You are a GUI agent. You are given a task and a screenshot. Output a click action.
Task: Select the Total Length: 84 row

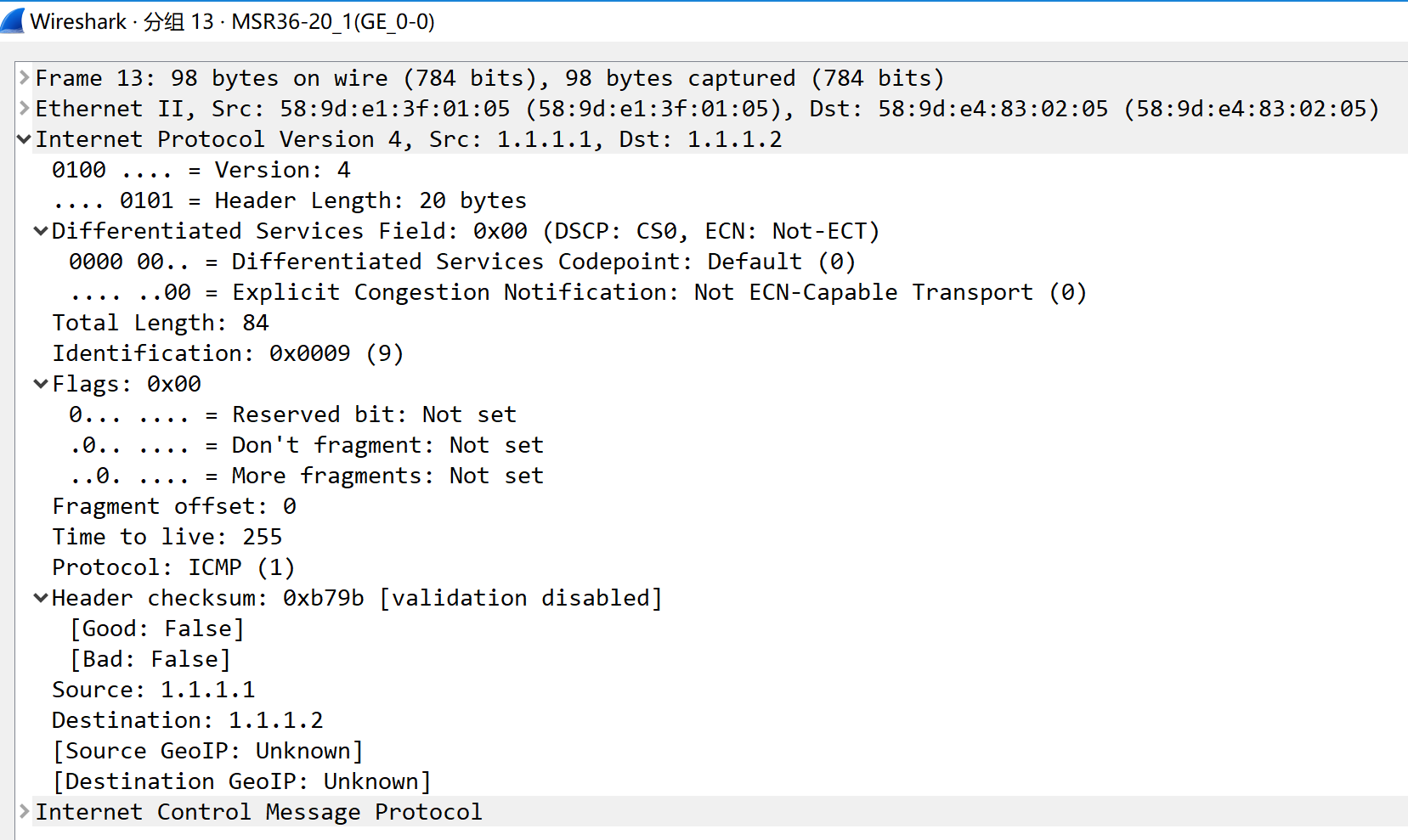pyautogui.click(x=161, y=323)
